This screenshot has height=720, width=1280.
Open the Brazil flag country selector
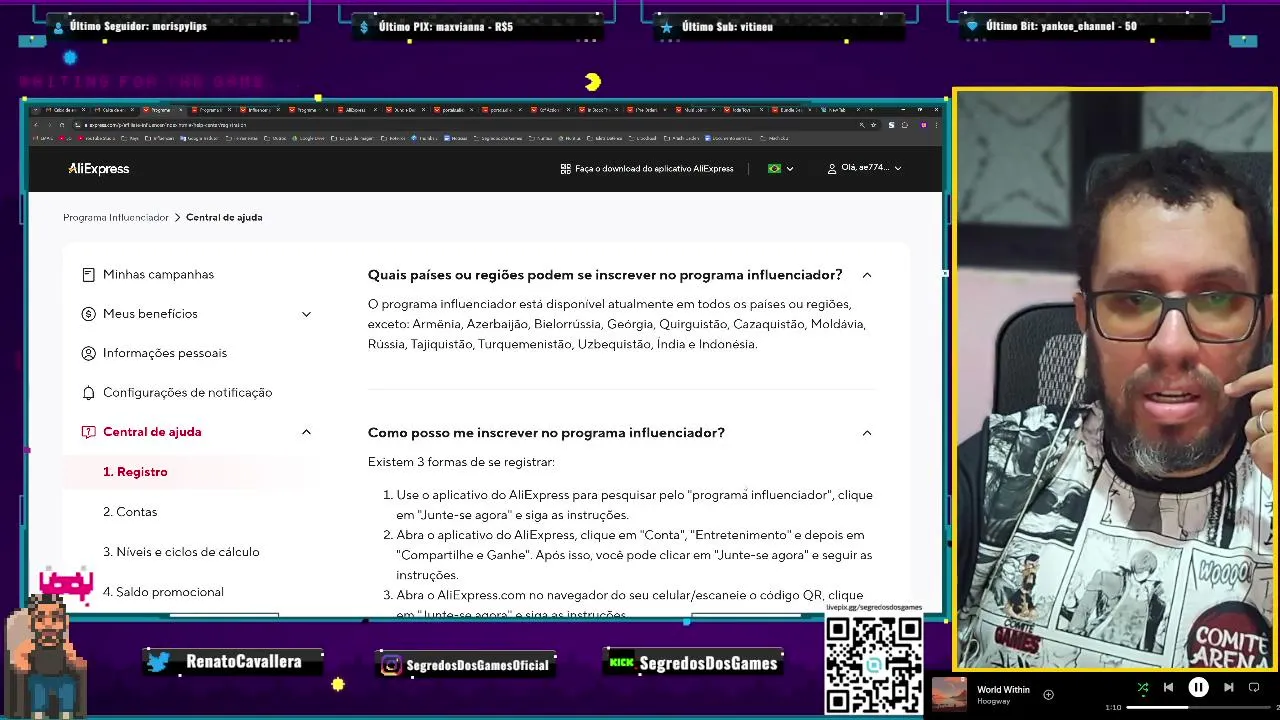click(780, 169)
